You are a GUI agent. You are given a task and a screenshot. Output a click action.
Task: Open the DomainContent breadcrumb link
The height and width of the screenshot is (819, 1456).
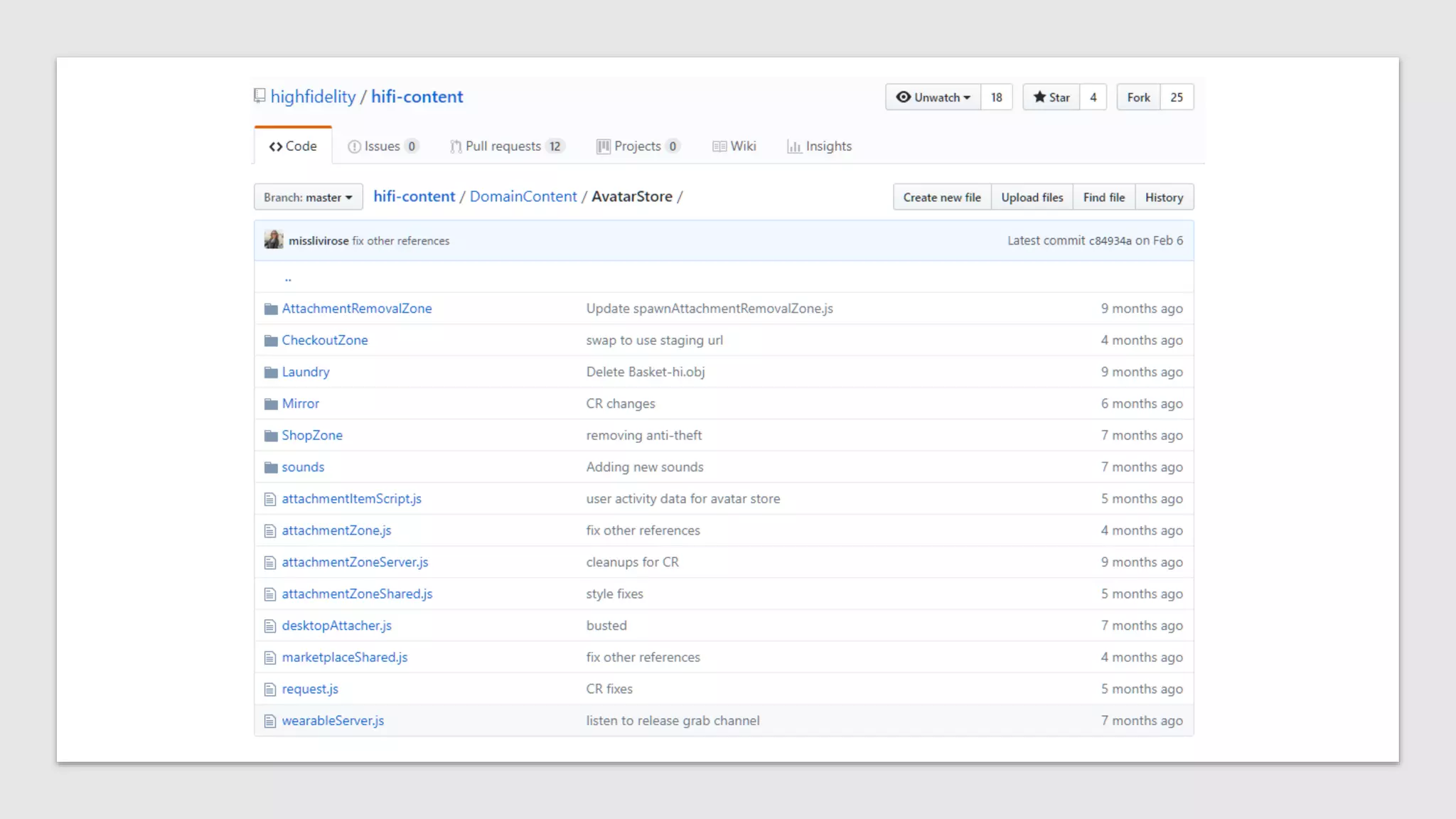tap(523, 196)
